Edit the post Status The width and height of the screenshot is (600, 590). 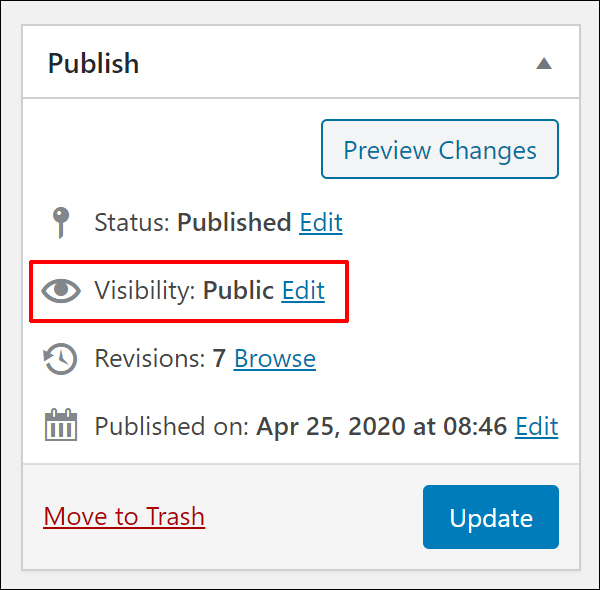[x=321, y=222]
